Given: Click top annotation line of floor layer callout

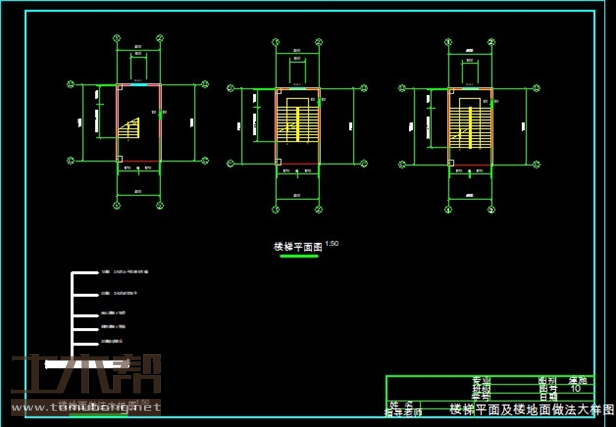Looking at the screenshot, I should click(125, 271).
